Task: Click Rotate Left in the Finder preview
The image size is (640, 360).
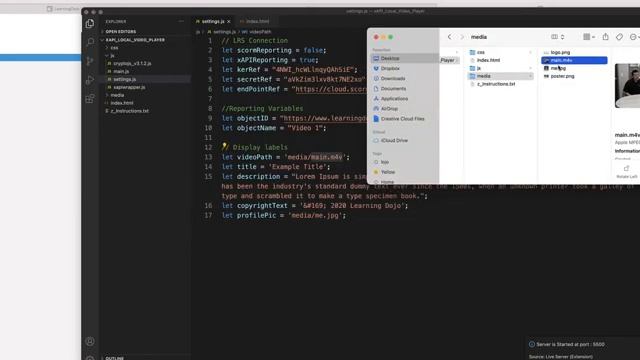Action: (x=627, y=172)
